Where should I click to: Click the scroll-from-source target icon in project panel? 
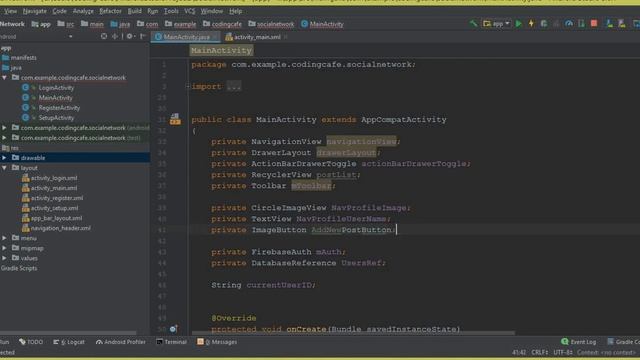click(x=104, y=36)
